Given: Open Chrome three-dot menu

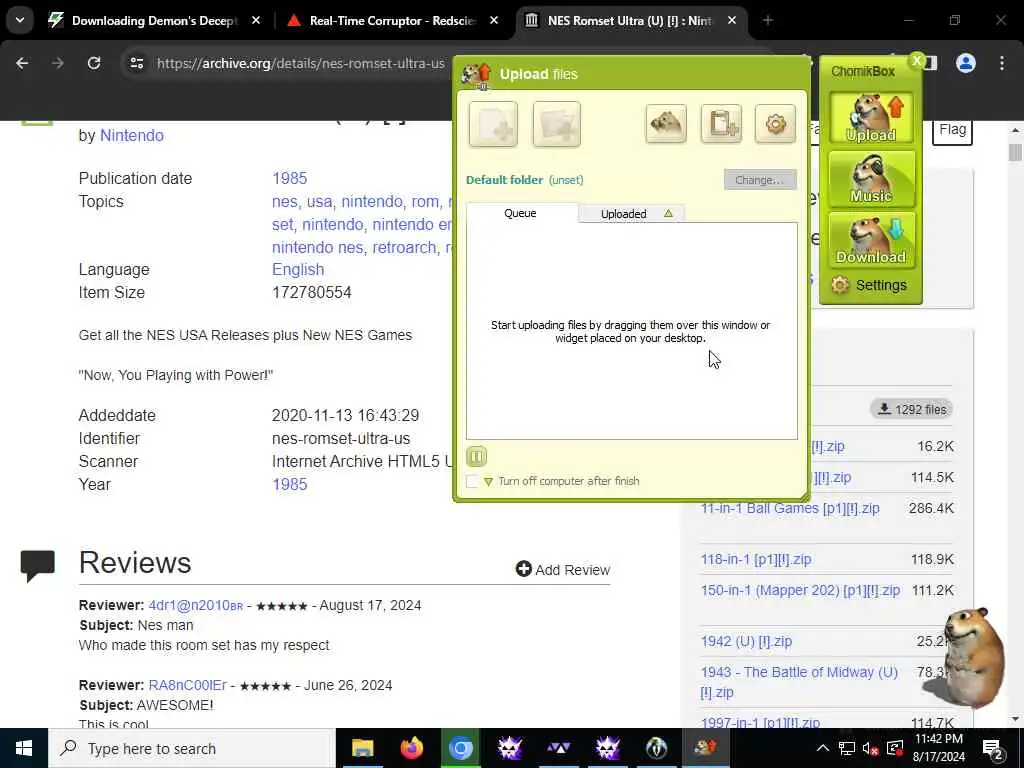Looking at the screenshot, I should [x=1002, y=63].
